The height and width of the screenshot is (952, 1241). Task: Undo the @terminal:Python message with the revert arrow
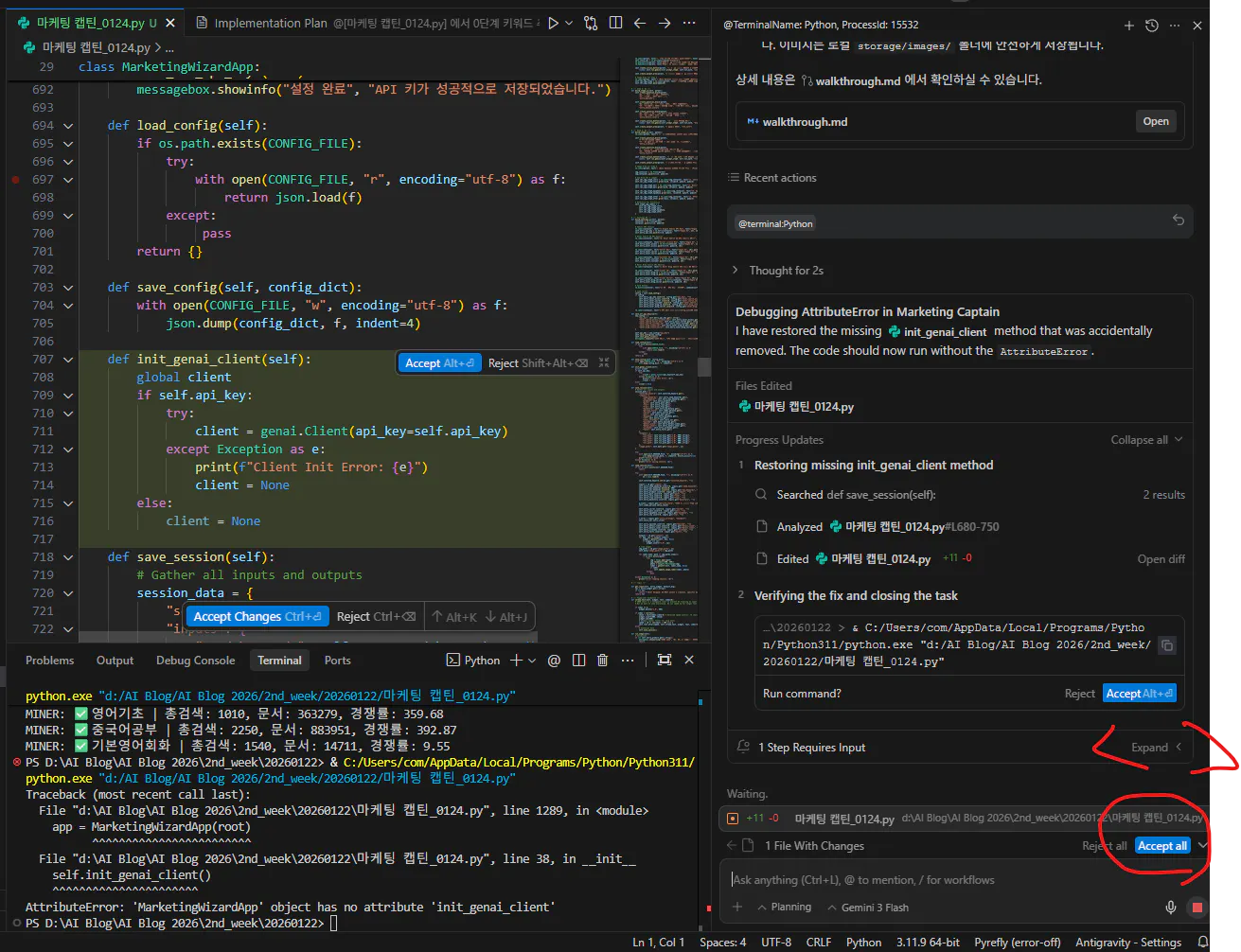pyautogui.click(x=1179, y=220)
